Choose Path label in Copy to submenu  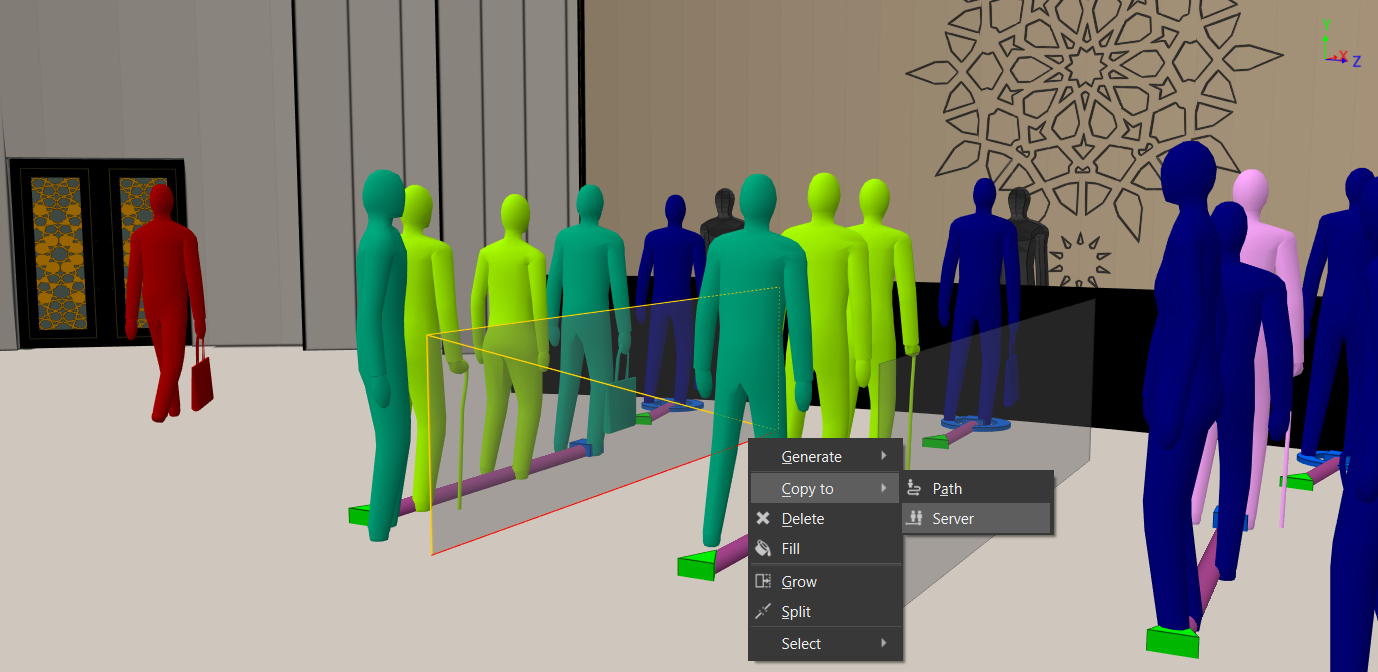point(947,488)
